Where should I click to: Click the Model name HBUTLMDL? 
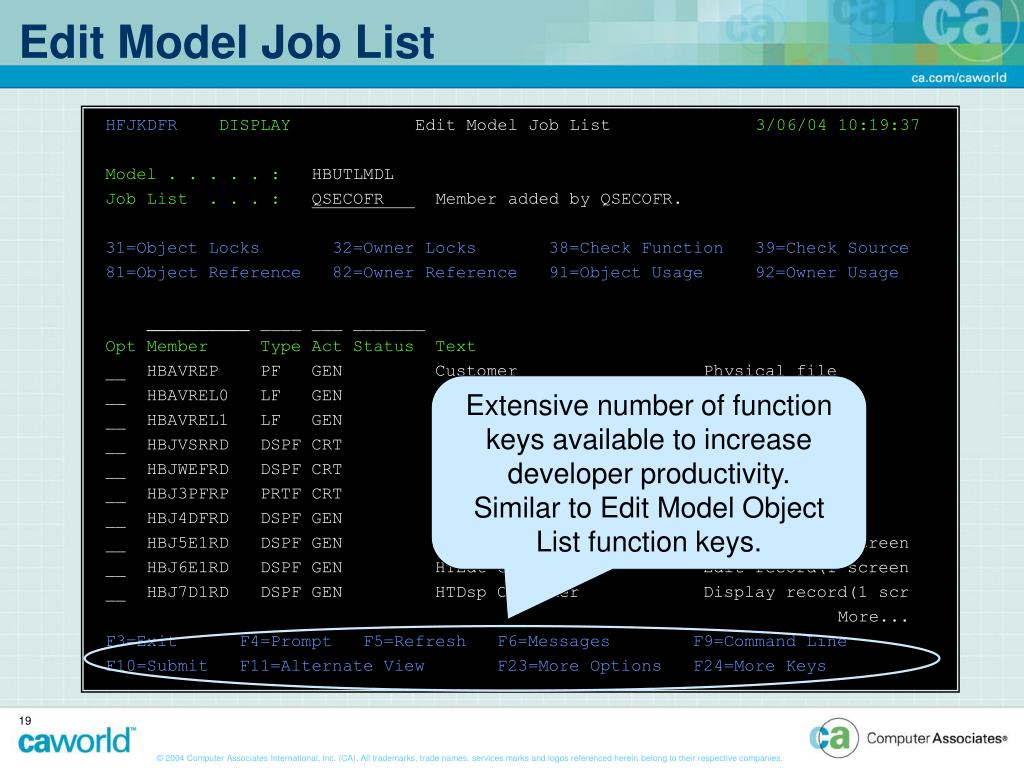(x=353, y=174)
